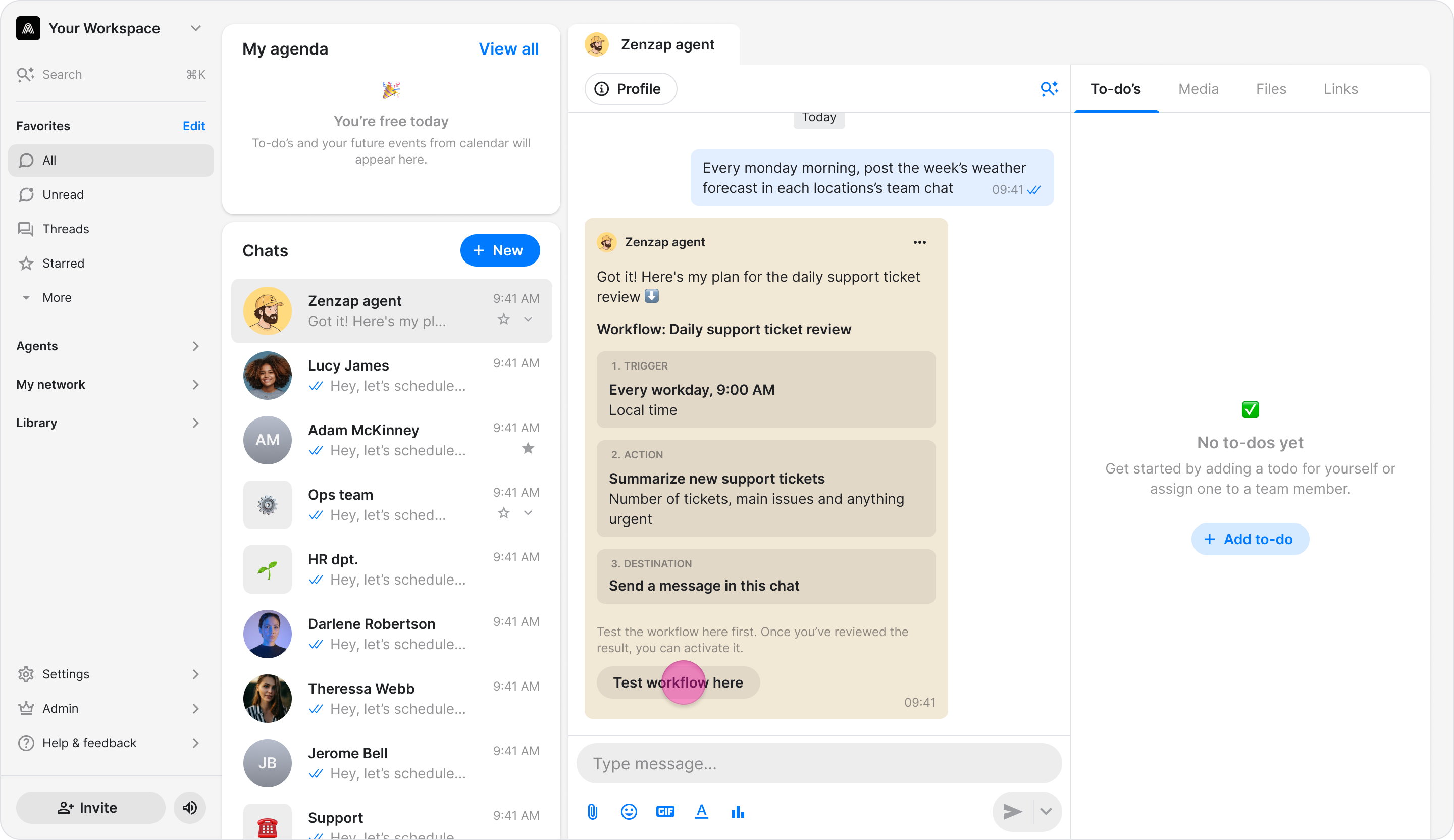This screenshot has width=1454, height=840.
Task: Click View all in My agenda
Action: (x=508, y=48)
